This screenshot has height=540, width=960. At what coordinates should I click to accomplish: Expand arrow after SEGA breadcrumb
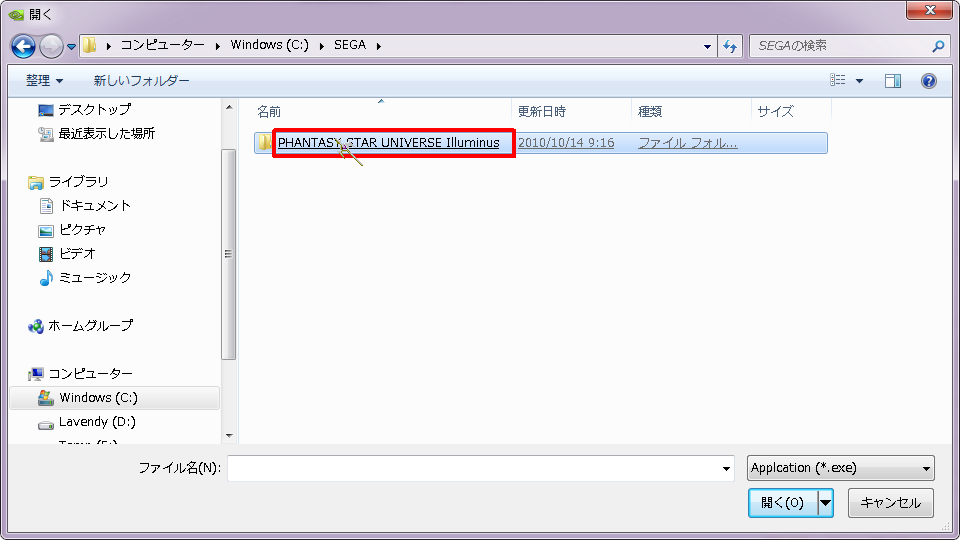point(379,46)
